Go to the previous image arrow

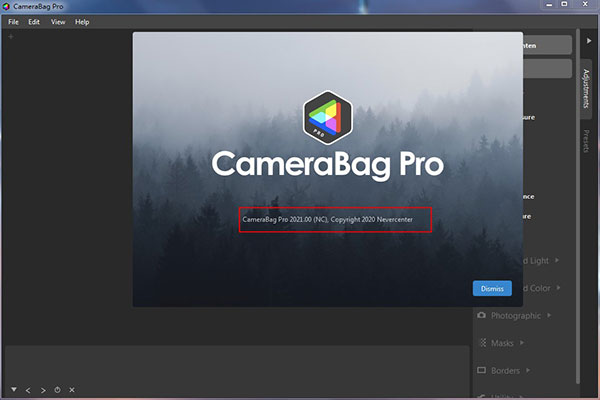28,390
